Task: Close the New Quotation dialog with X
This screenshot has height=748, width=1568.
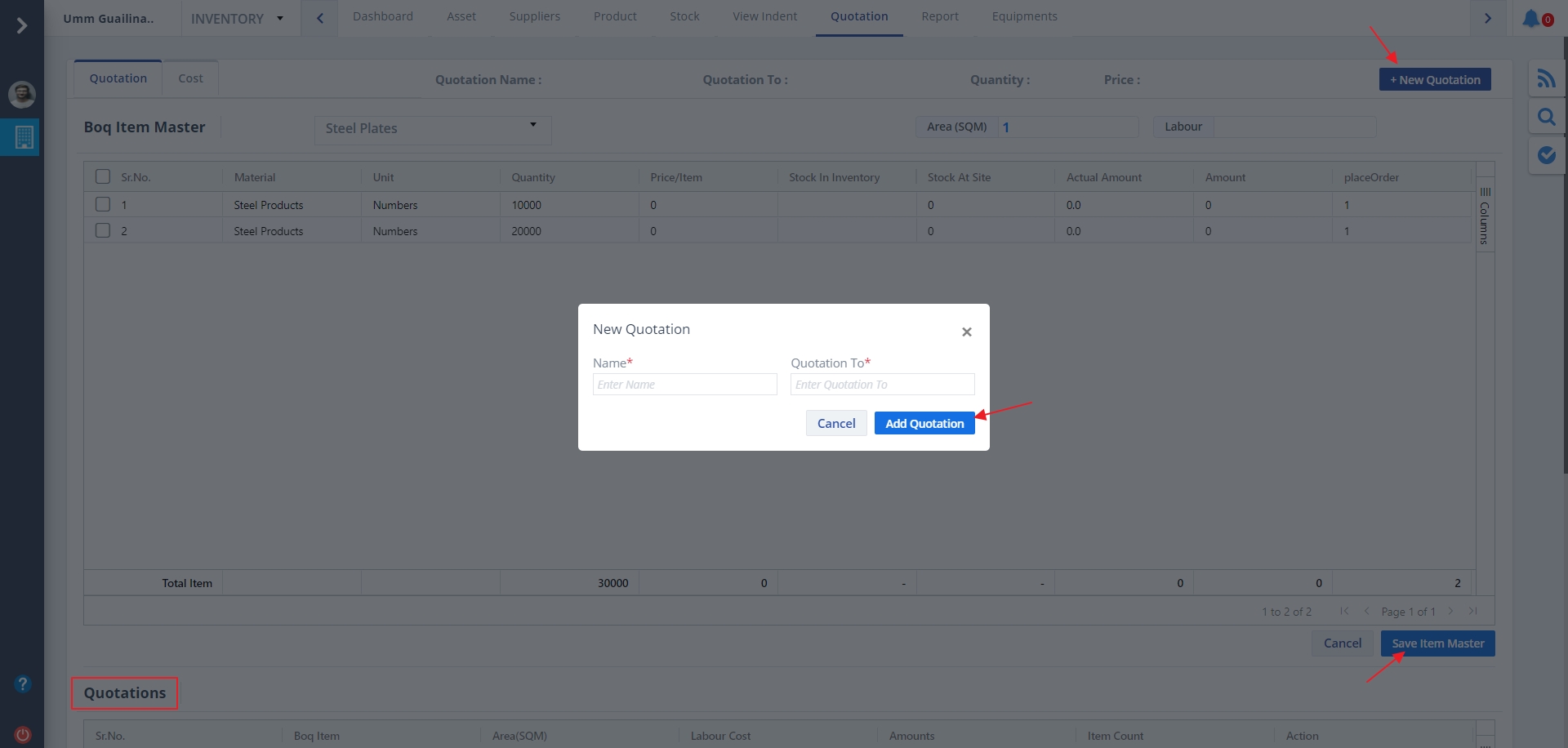Action: 966,332
